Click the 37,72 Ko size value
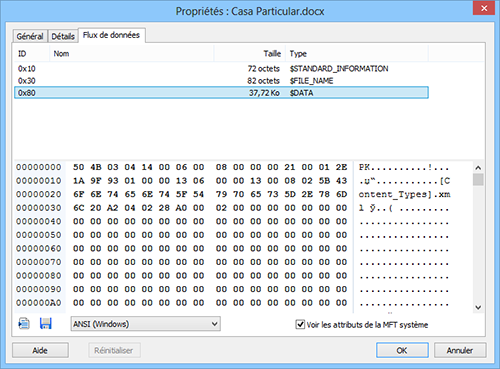The image size is (500, 369). pyautogui.click(x=264, y=93)
